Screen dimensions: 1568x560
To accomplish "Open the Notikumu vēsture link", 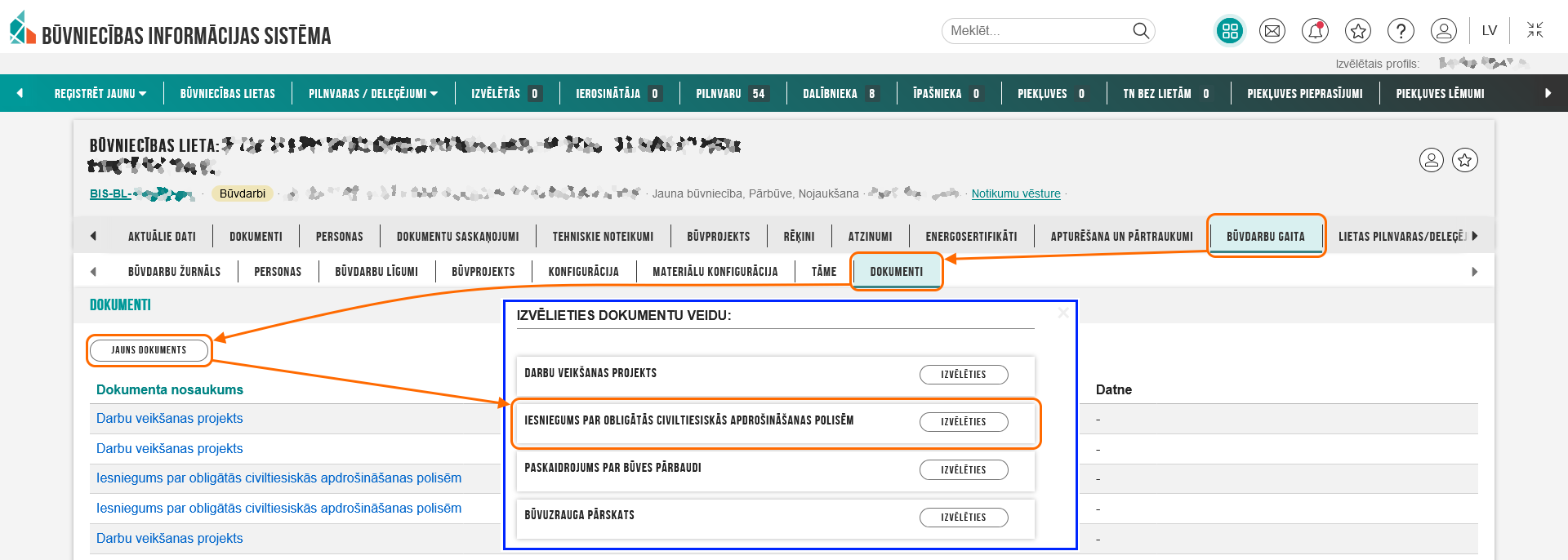I will (1016, 193).
